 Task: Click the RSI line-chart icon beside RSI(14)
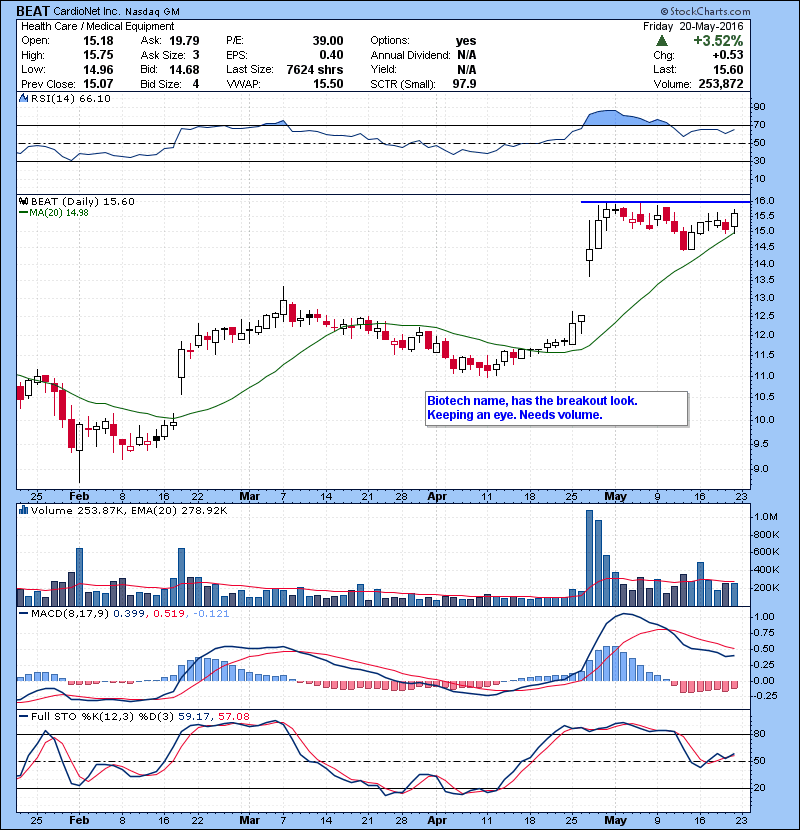[x=23, y=98]
